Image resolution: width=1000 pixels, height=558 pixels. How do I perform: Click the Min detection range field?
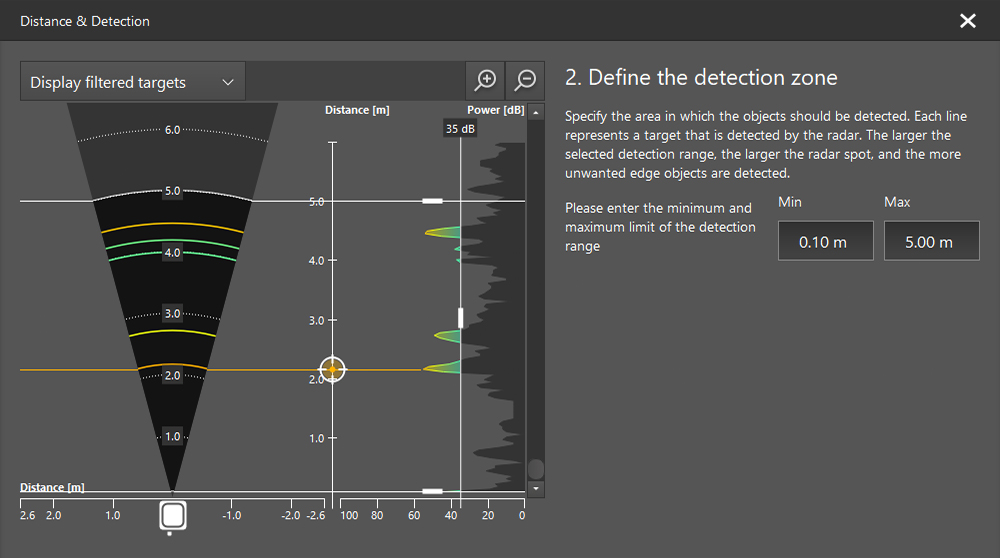[826, 242]
